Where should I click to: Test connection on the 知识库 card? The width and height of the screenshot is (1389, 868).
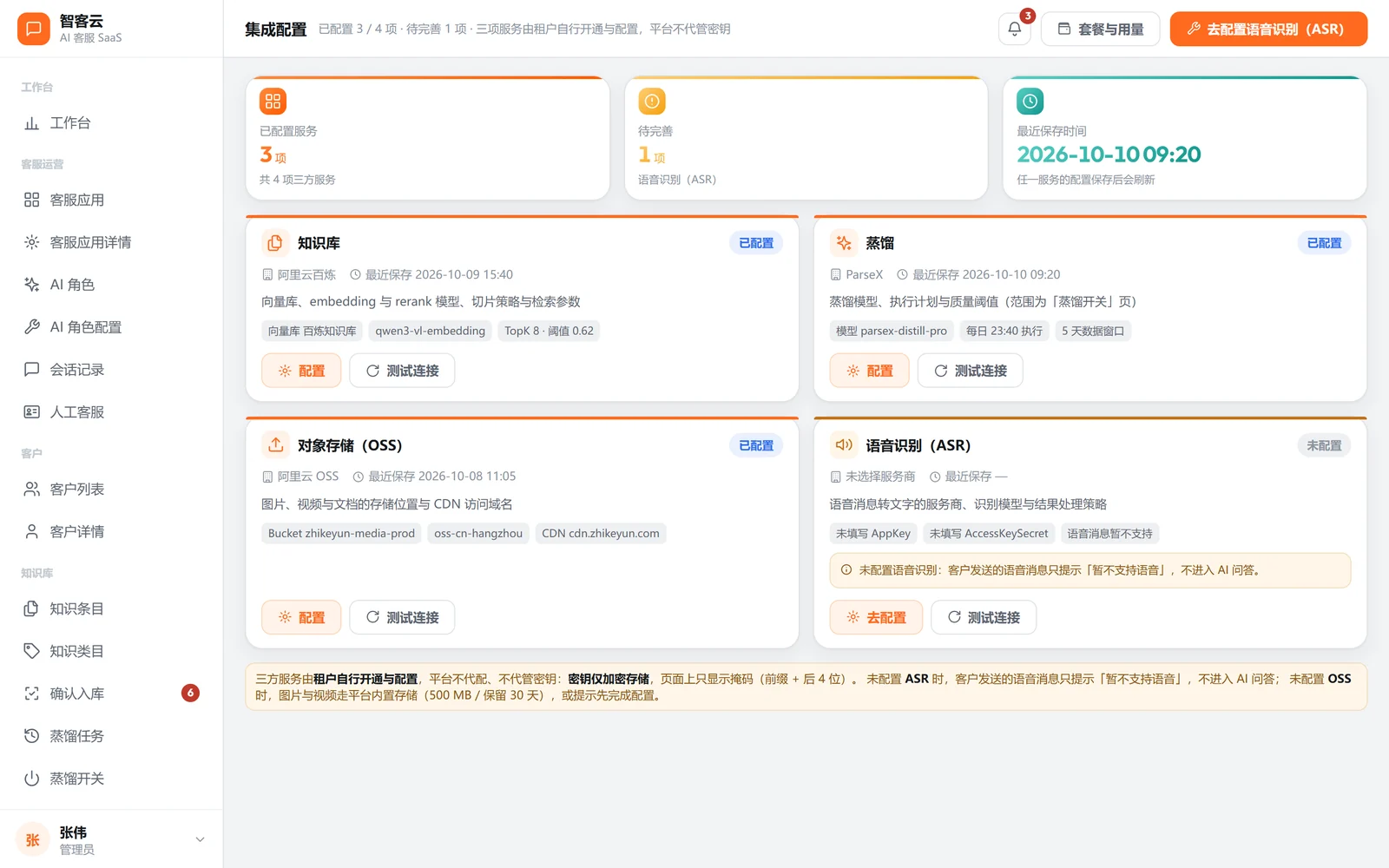[x=402, y=371]
